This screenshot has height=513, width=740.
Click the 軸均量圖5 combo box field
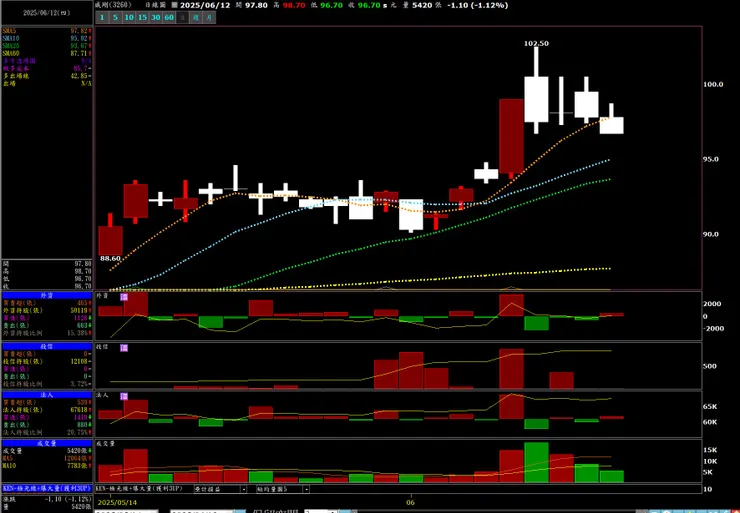point(283,489)
